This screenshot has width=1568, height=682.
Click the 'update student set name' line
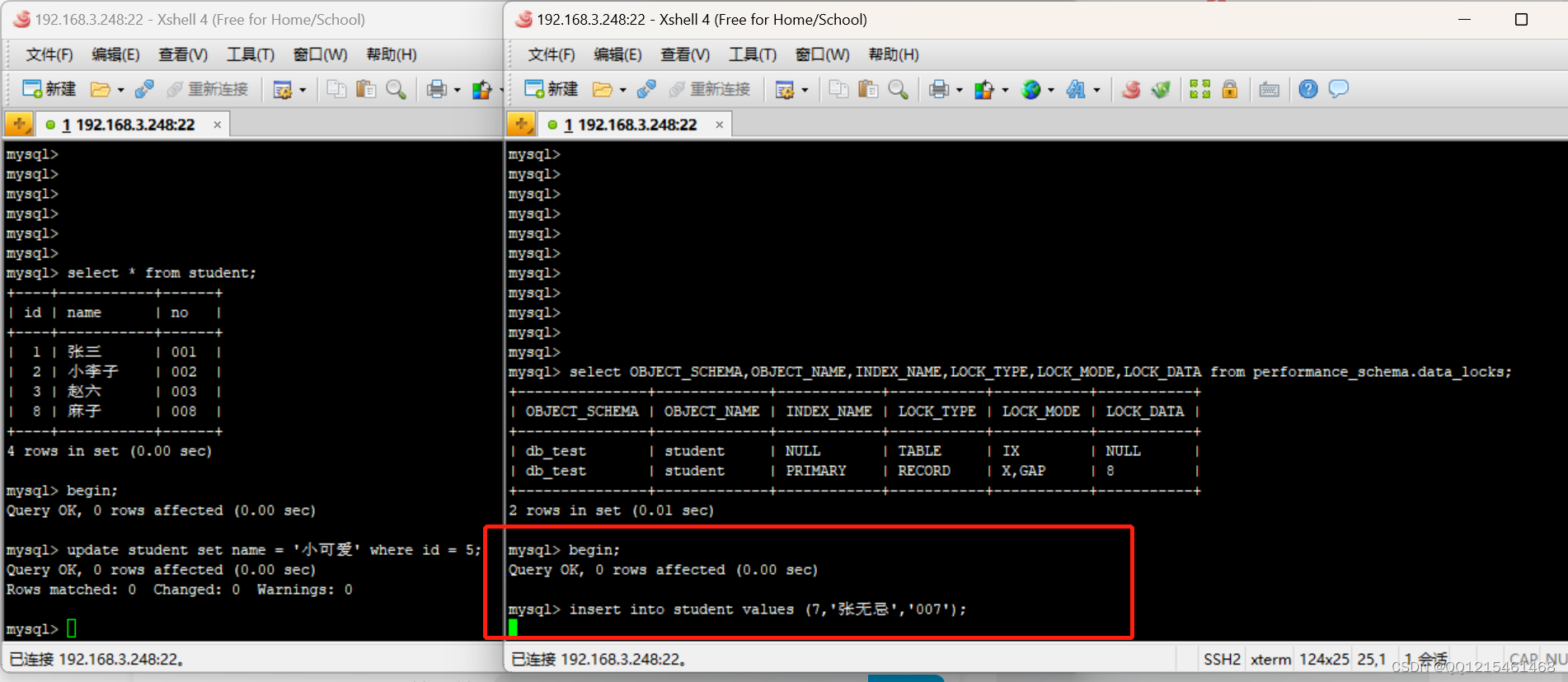tap(243, 550)
